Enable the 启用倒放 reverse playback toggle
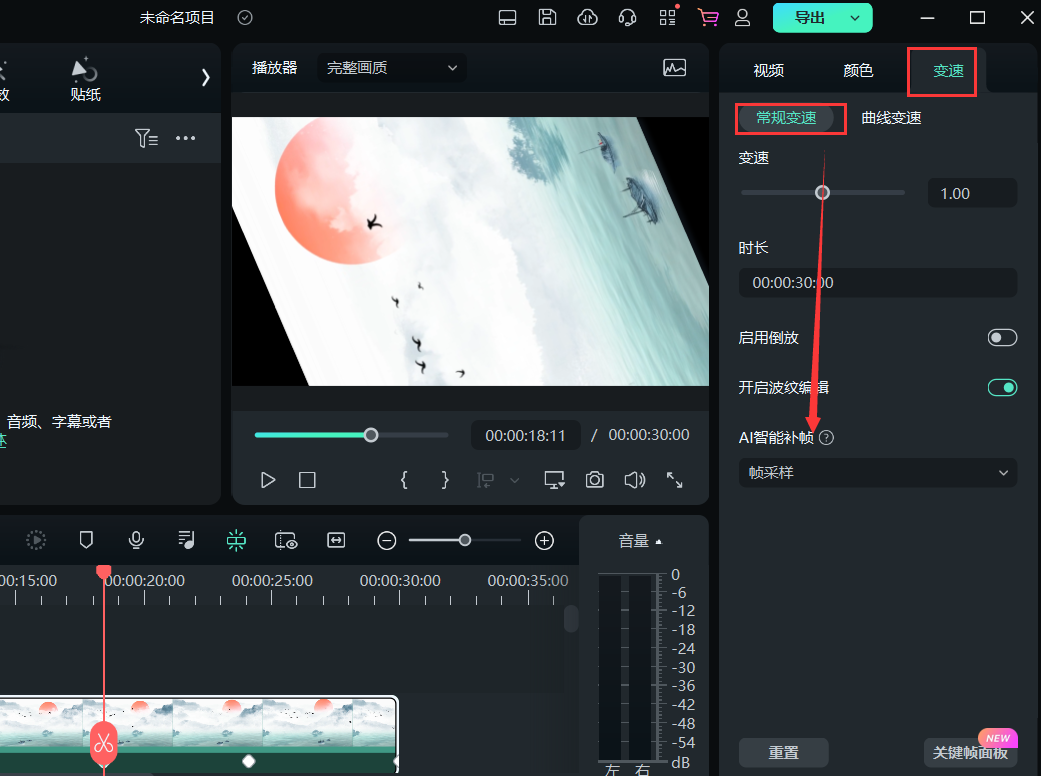The height and width of the screenshot is (776, 1041). tap(1002, 337)
